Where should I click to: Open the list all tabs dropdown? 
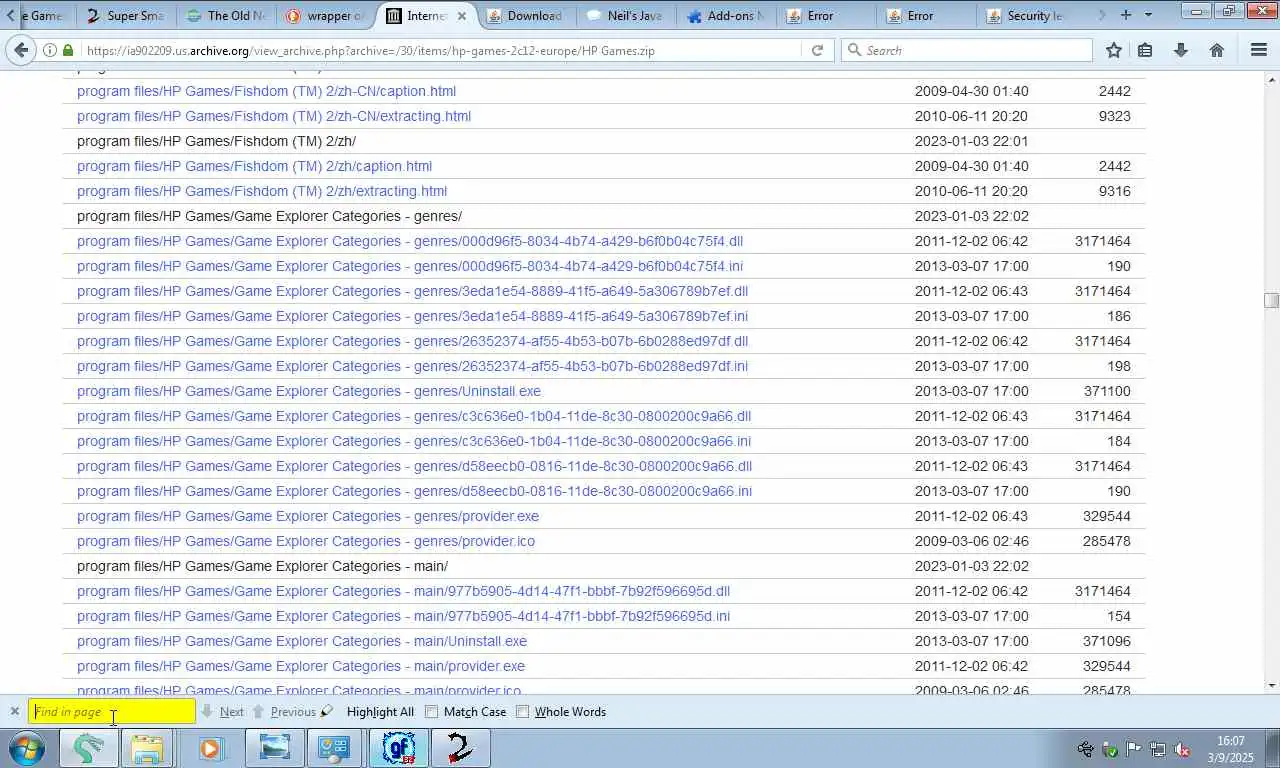click(x=1148, y=15)
